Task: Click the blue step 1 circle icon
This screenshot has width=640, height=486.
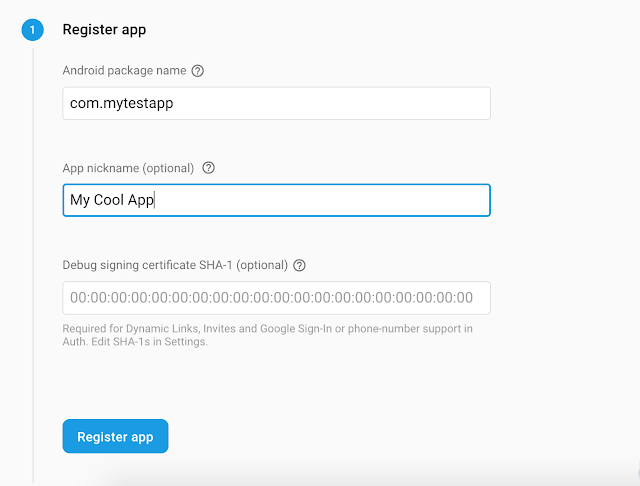Action: point(32,30)
